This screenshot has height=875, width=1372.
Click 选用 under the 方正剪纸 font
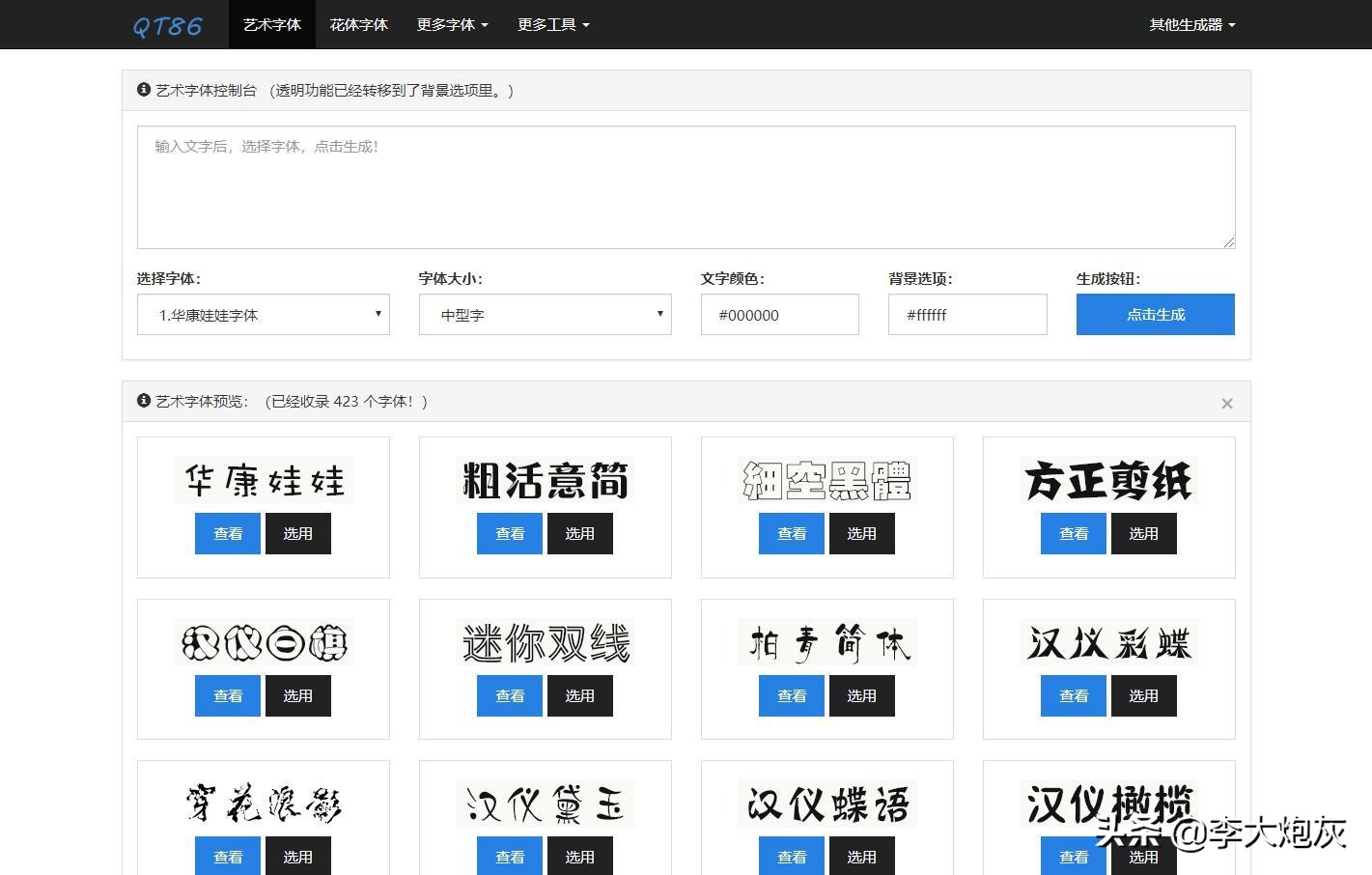1143,533
